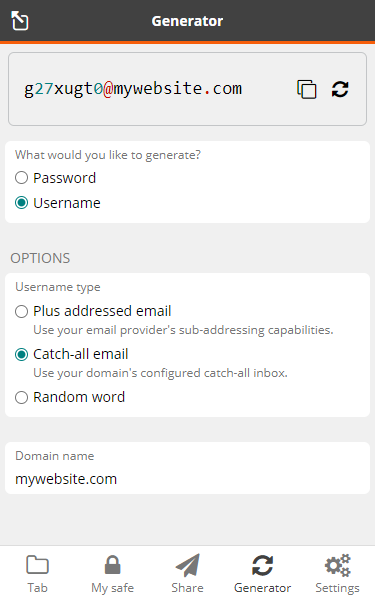This screenshot has height=600, width=375.
Task: Regenerate the username with refresh icon
Action: coord(340,89)
